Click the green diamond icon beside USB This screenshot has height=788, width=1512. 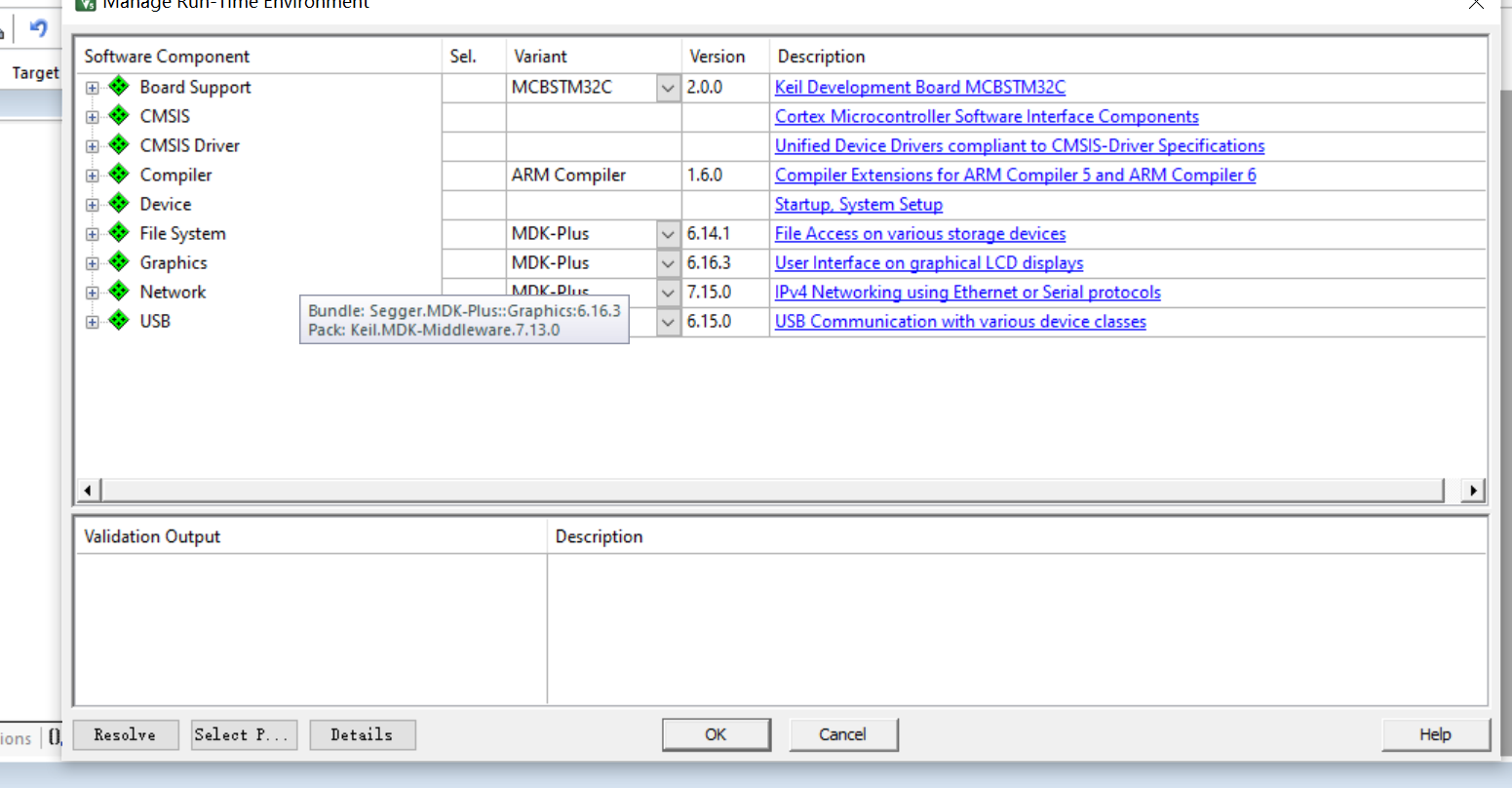click(x=119, y=320)
